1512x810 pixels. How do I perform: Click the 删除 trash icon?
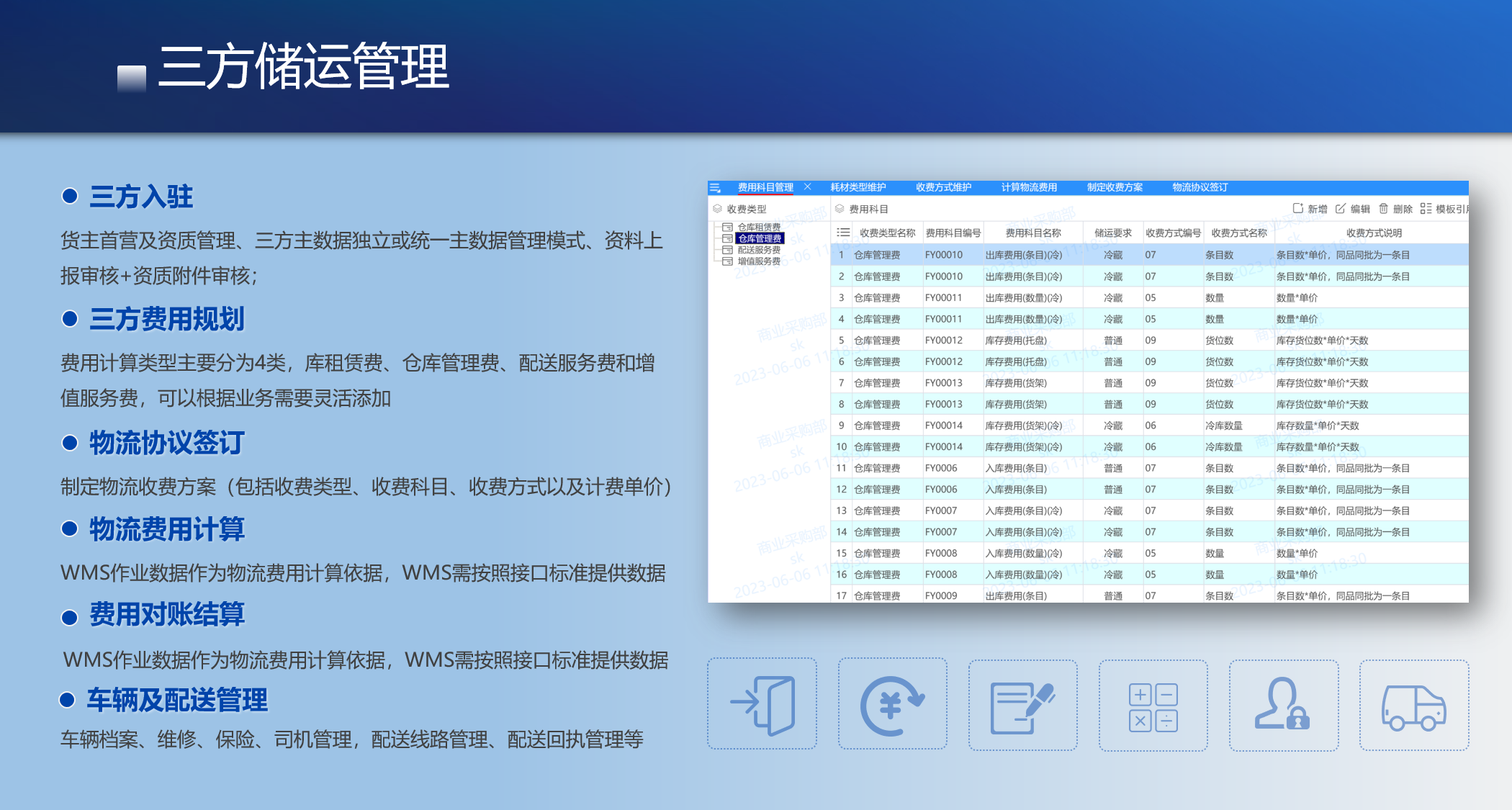tap(1383, 209)
